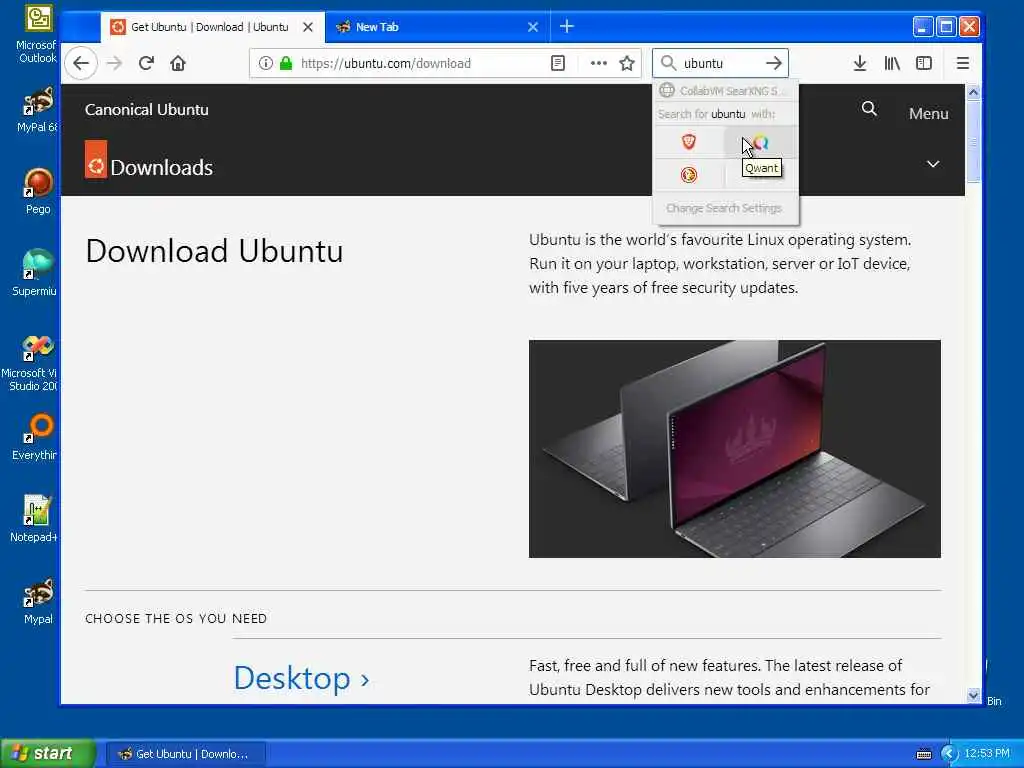Search ubuntu with the Brave engine
The image size is (1024, 768).
[689, 142]
